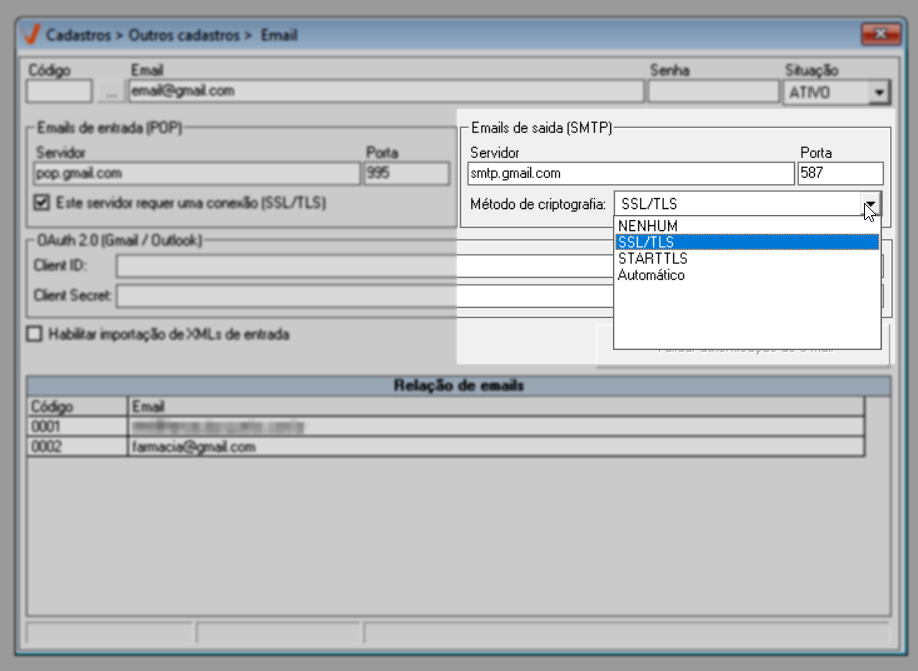Edit POP Servidor field pop.gmail.com
The height and width of the screenshot is (671, 918).
(x=197, y=174)
